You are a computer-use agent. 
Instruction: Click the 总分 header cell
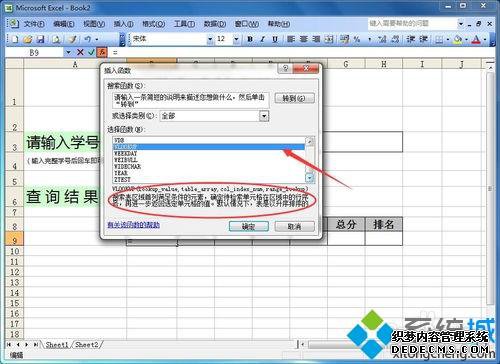346,224
